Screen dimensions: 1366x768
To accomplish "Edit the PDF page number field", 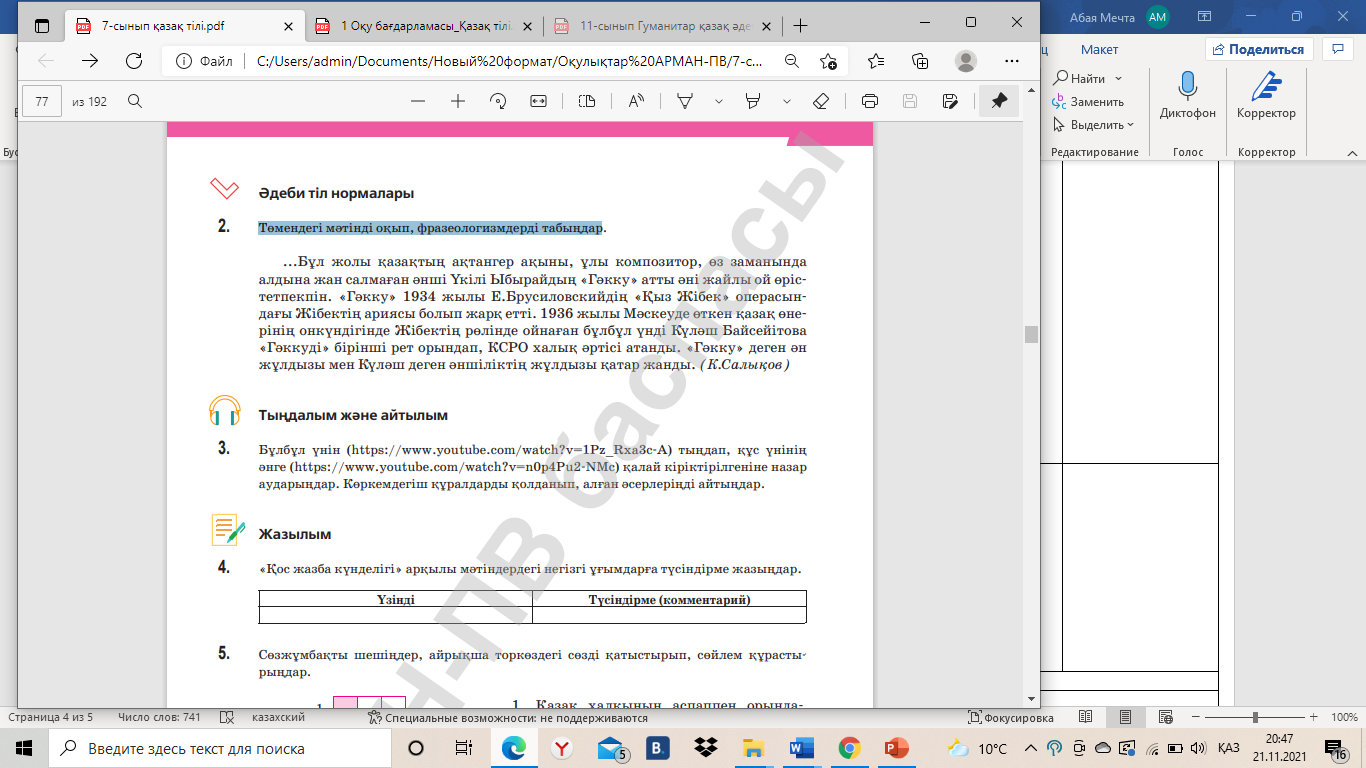I will coord(42,102).
